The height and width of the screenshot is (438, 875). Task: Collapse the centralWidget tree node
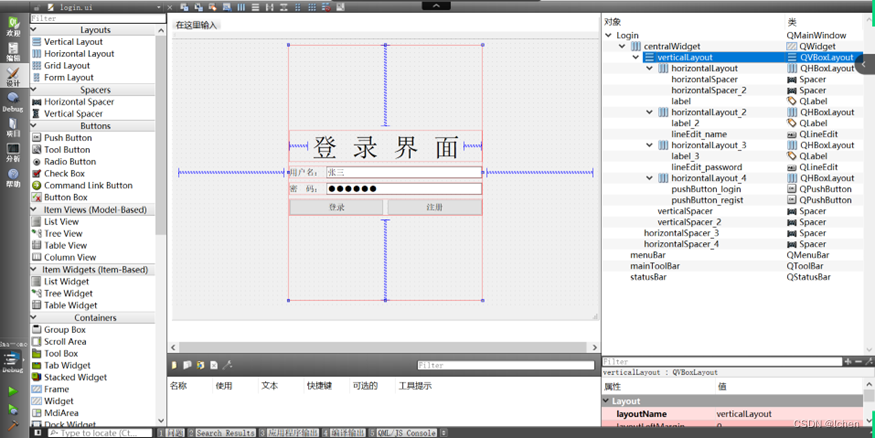622,46
